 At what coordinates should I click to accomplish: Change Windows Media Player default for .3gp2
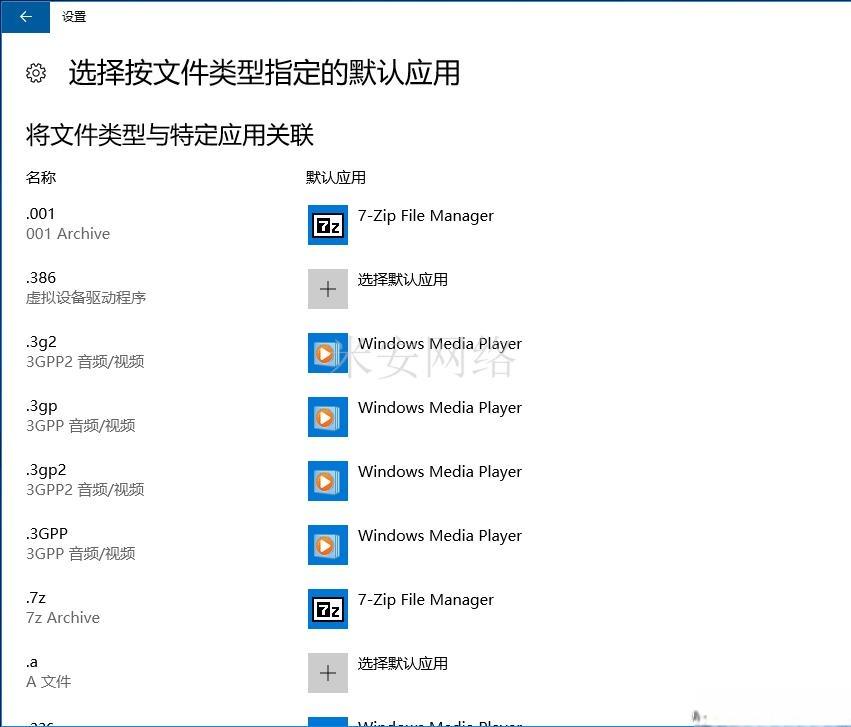point(440,472)
